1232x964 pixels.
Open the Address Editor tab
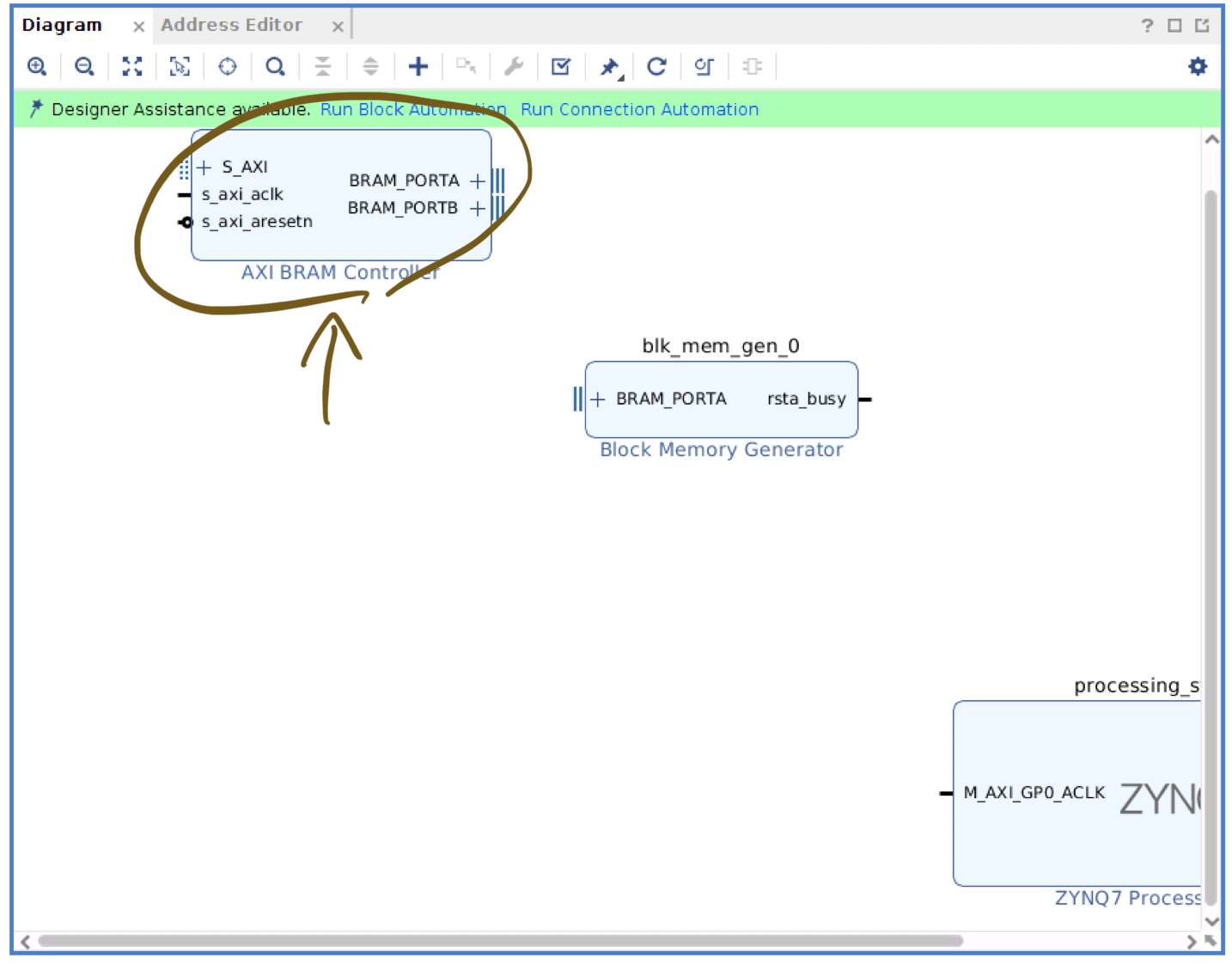(232, 25)
